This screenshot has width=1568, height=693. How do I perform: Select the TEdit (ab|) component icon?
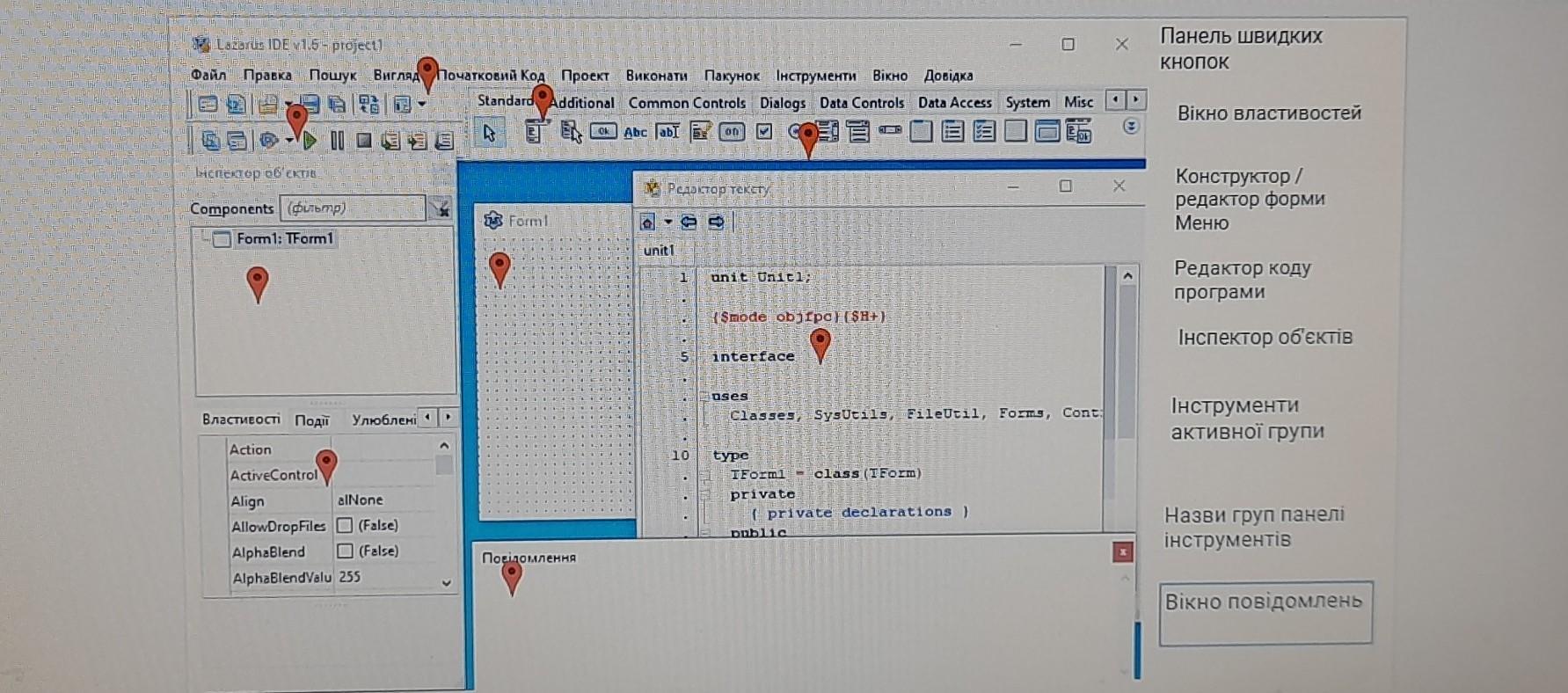(x=668, y=132)
